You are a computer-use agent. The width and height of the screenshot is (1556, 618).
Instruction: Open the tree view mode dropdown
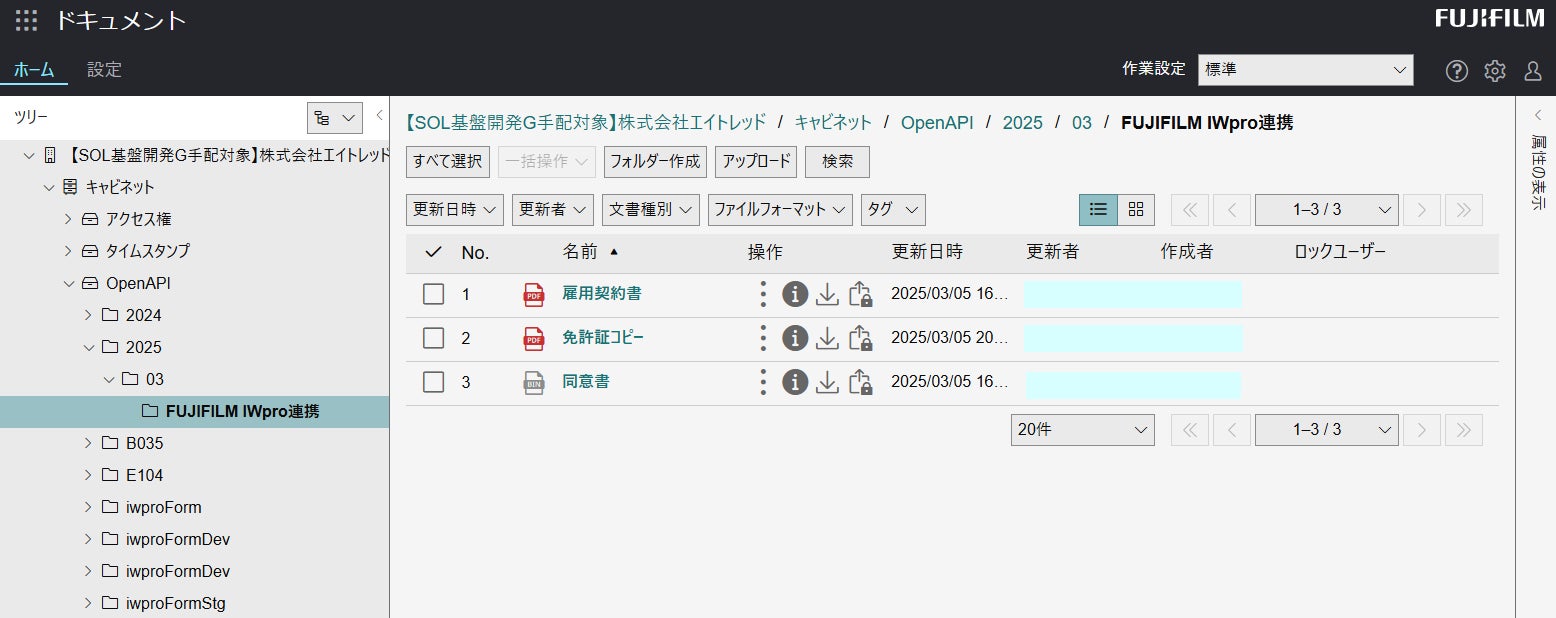click(334, 118)
